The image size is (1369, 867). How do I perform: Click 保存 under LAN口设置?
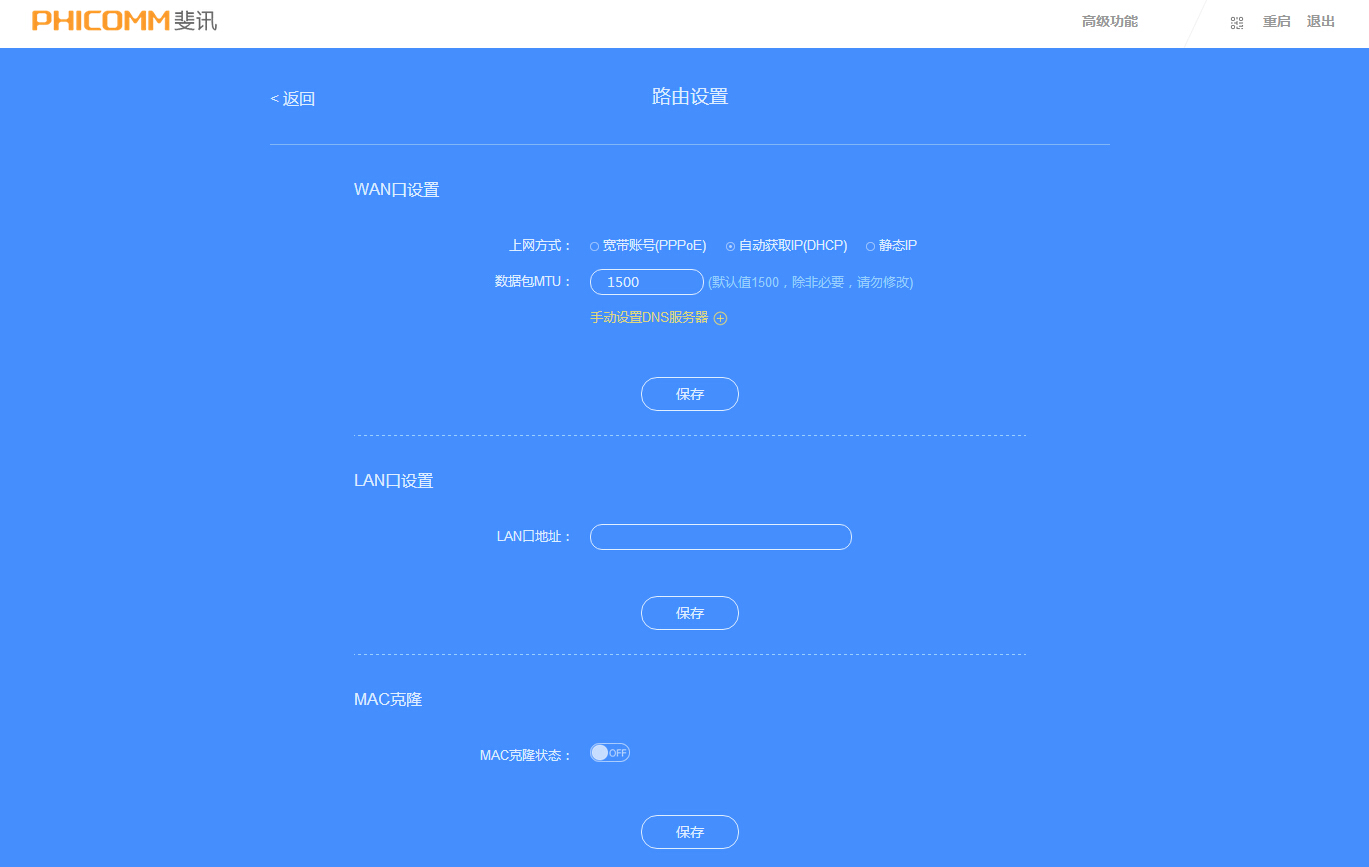click(689, 612)
